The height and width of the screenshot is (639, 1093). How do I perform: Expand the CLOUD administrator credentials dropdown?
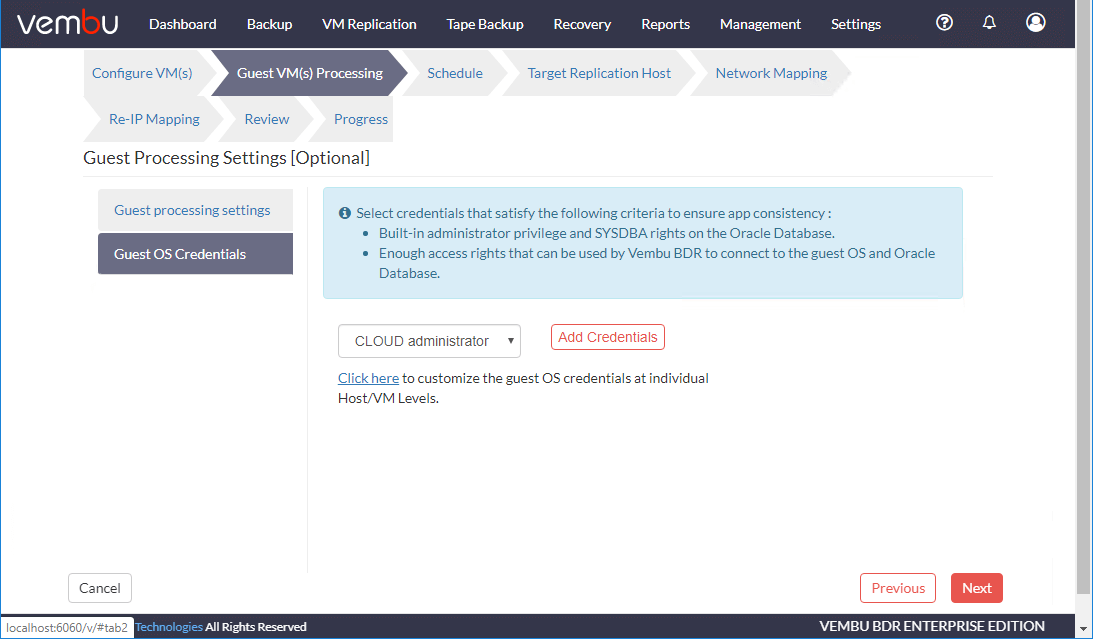coord(429,341)
